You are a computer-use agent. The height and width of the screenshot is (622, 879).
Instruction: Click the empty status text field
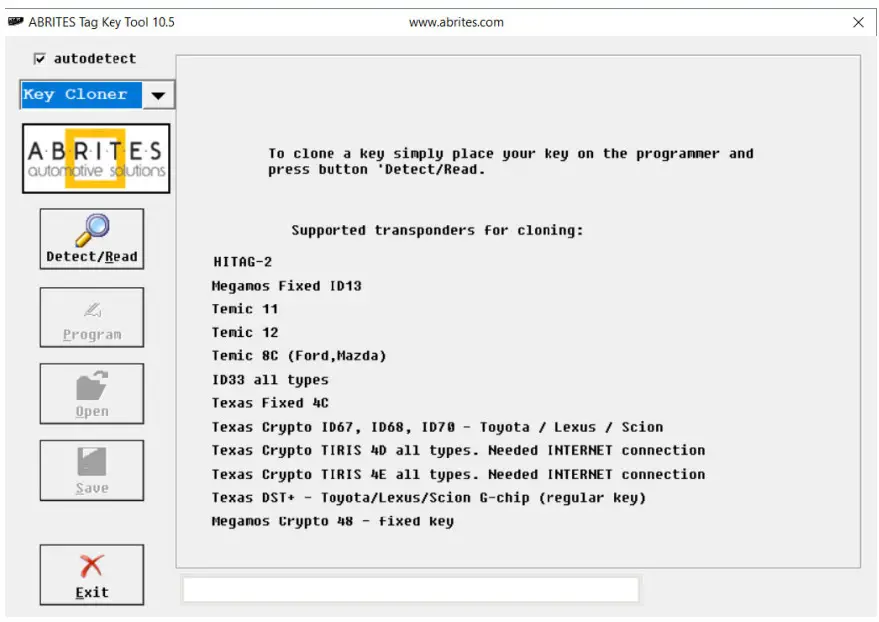(410, 589)
